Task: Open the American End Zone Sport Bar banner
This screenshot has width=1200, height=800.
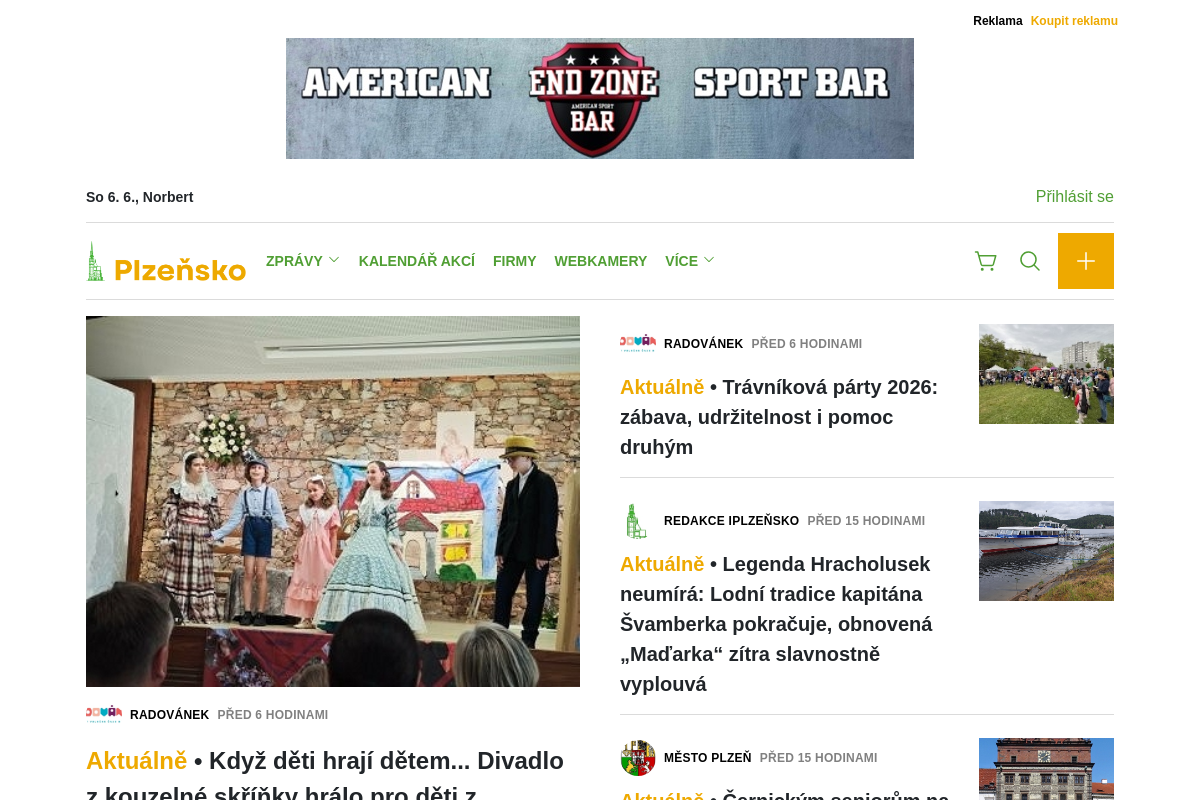Action: point(600,98)
